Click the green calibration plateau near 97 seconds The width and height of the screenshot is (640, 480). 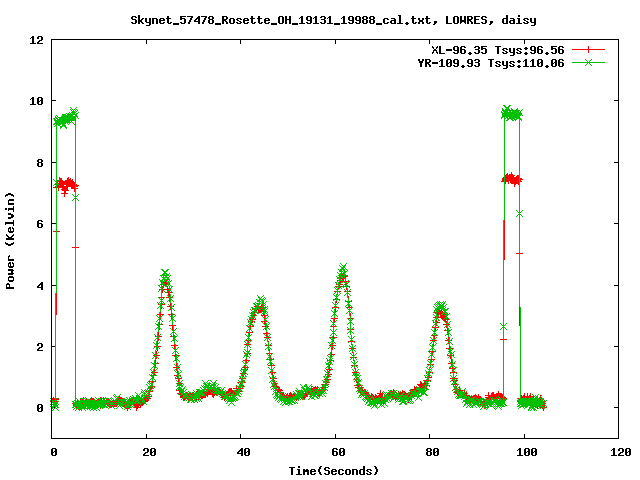pos(512,113)
